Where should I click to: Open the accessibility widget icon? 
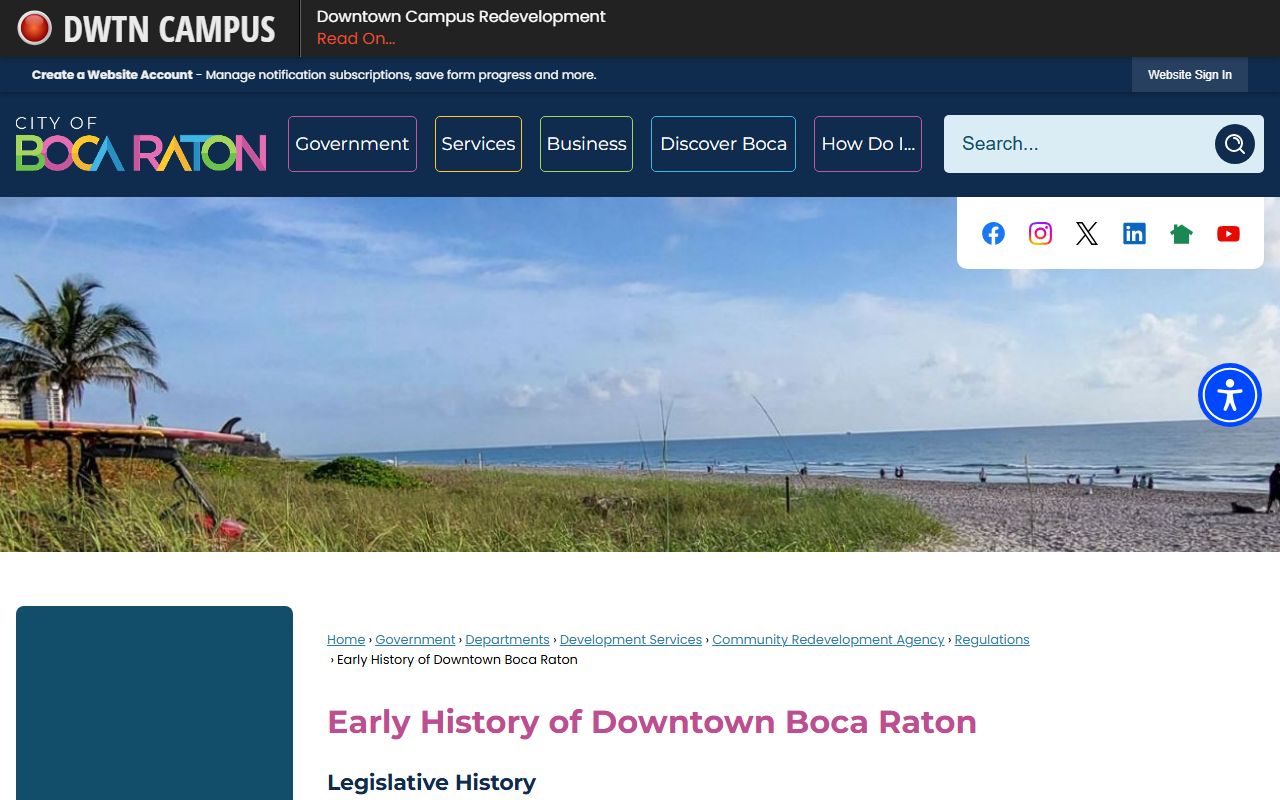[1230, 395]
